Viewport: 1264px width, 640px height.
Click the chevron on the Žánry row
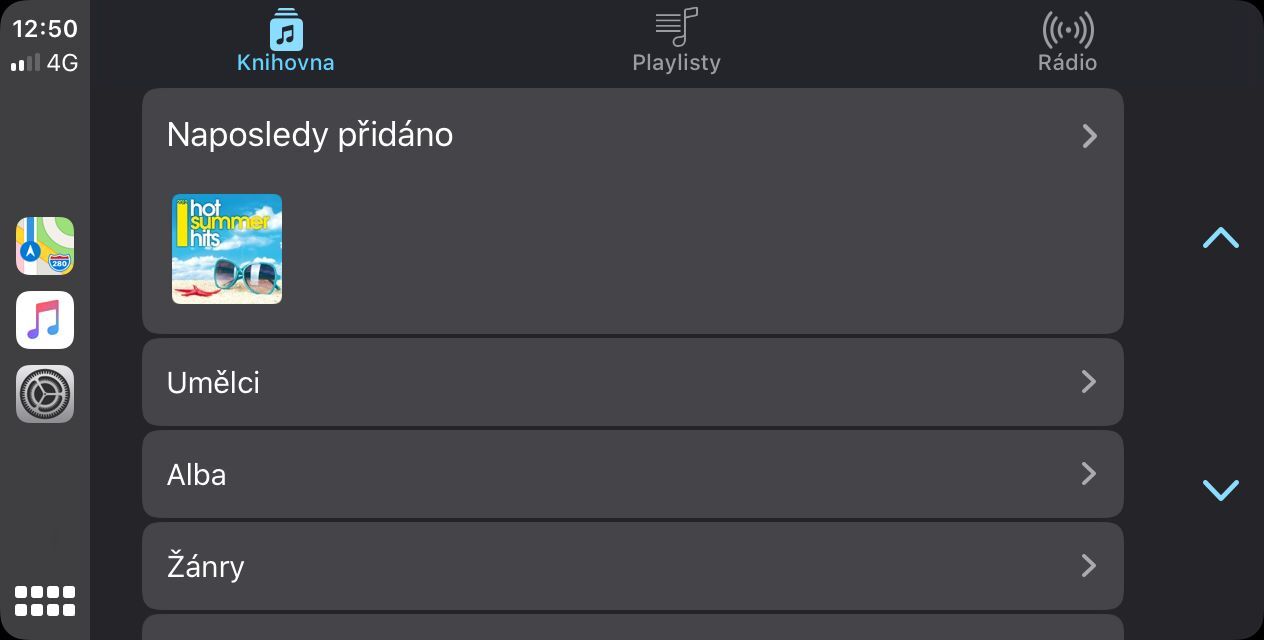(x=1089, y=566)
